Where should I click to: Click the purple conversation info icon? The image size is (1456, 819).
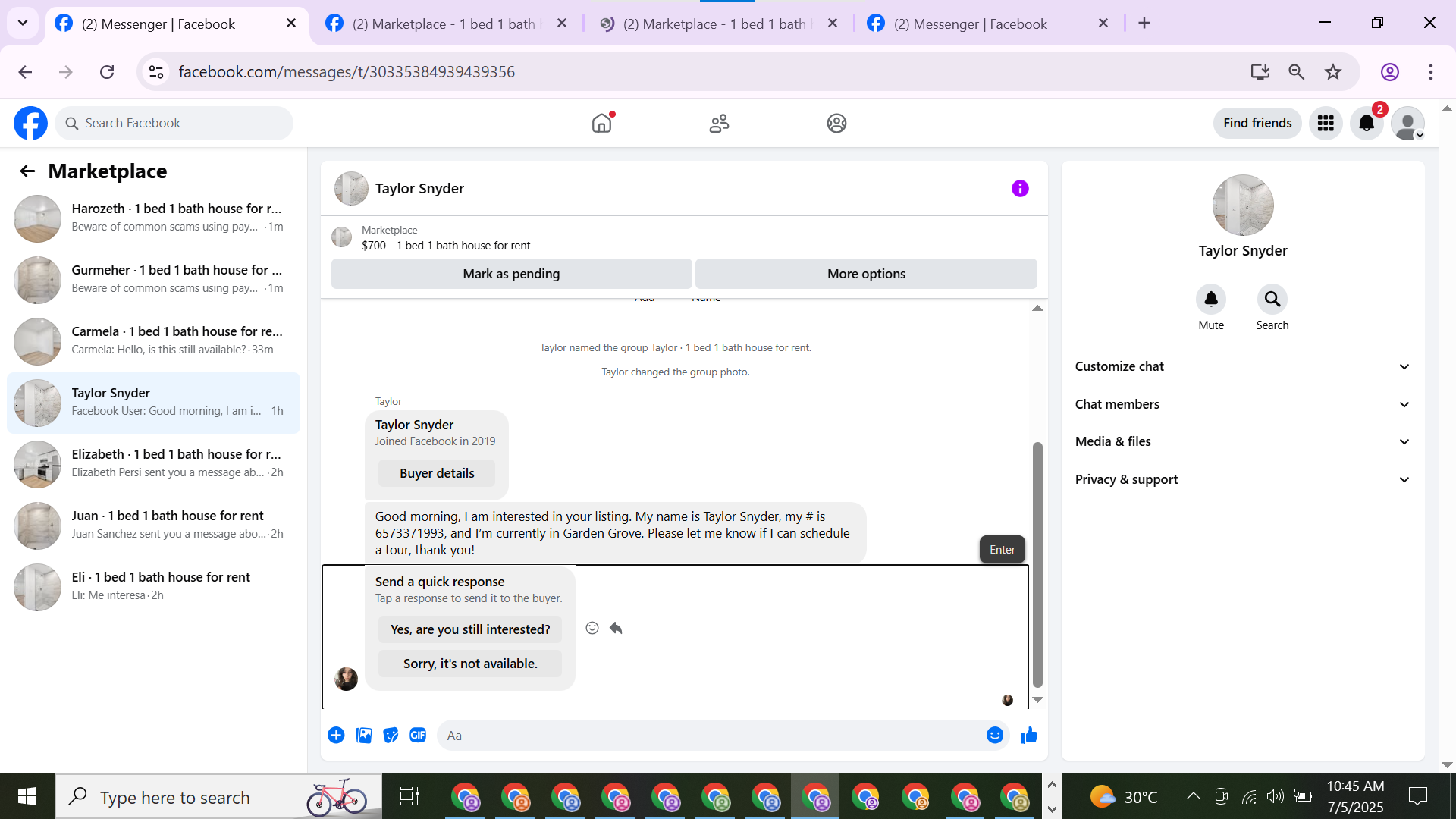point(1020,189)
